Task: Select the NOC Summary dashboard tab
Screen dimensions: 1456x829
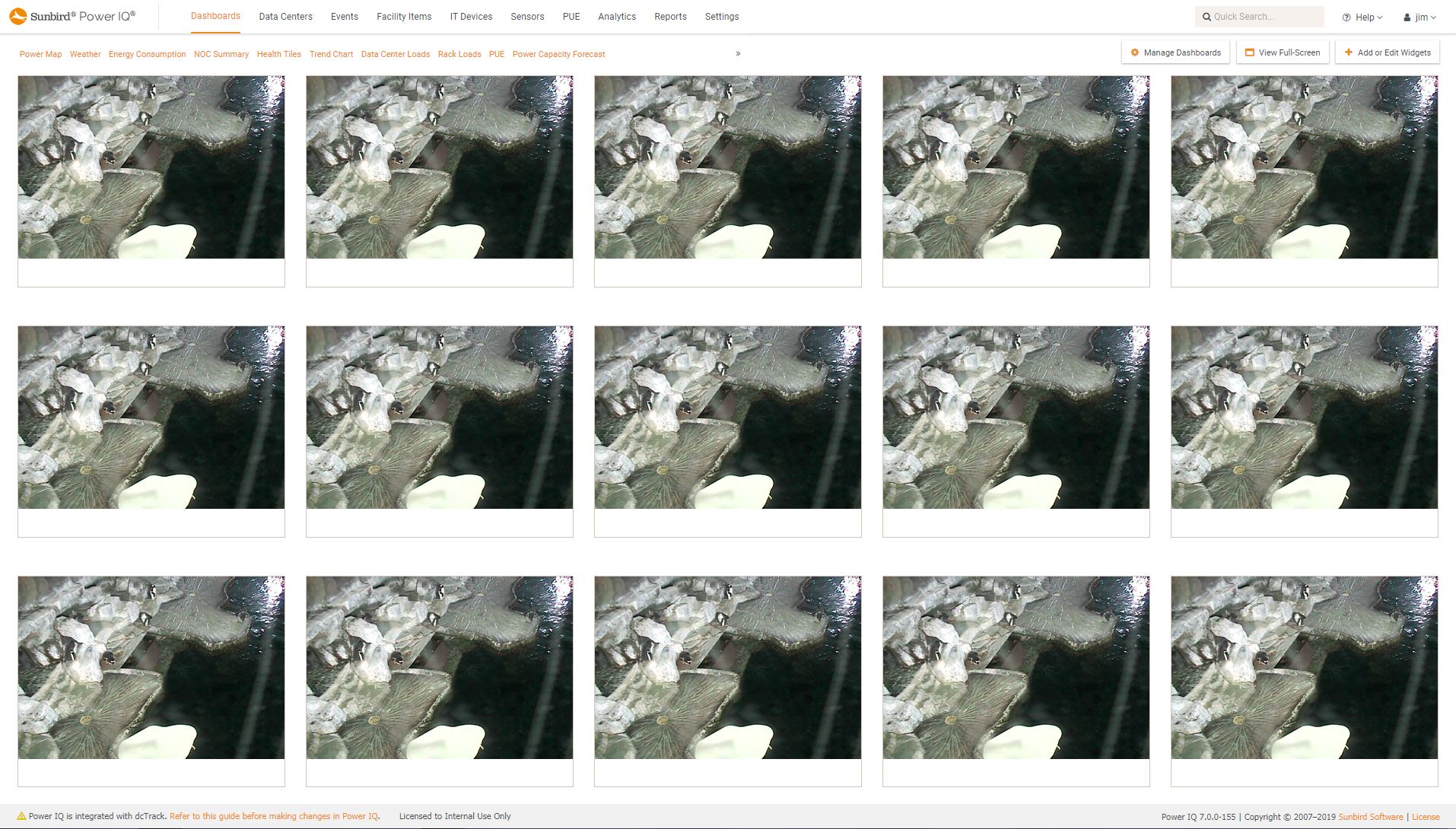Action: point(221,54)
